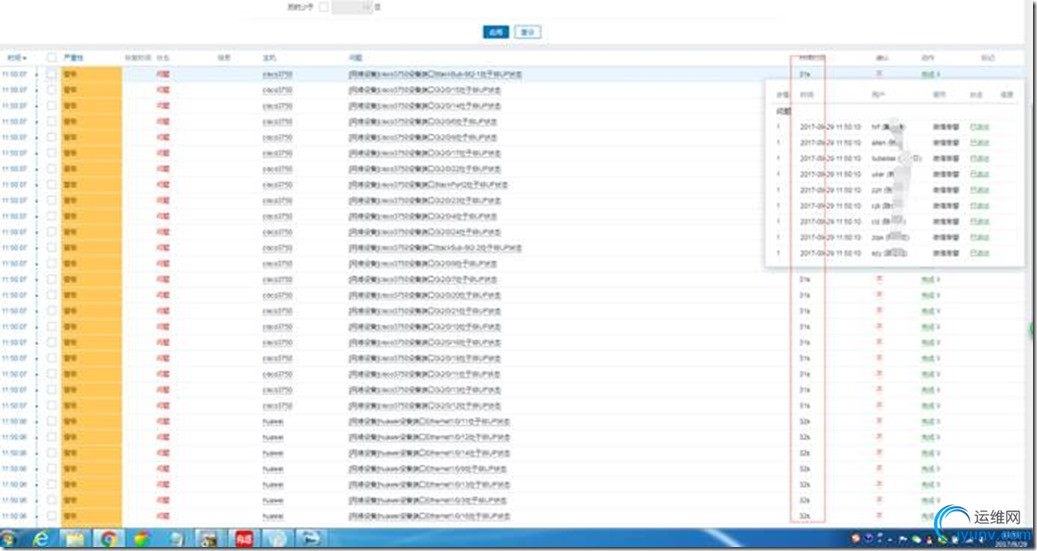Check the StackSub-St2-2 problem row checkbox
1037x551 pixels.
(52, 248)
